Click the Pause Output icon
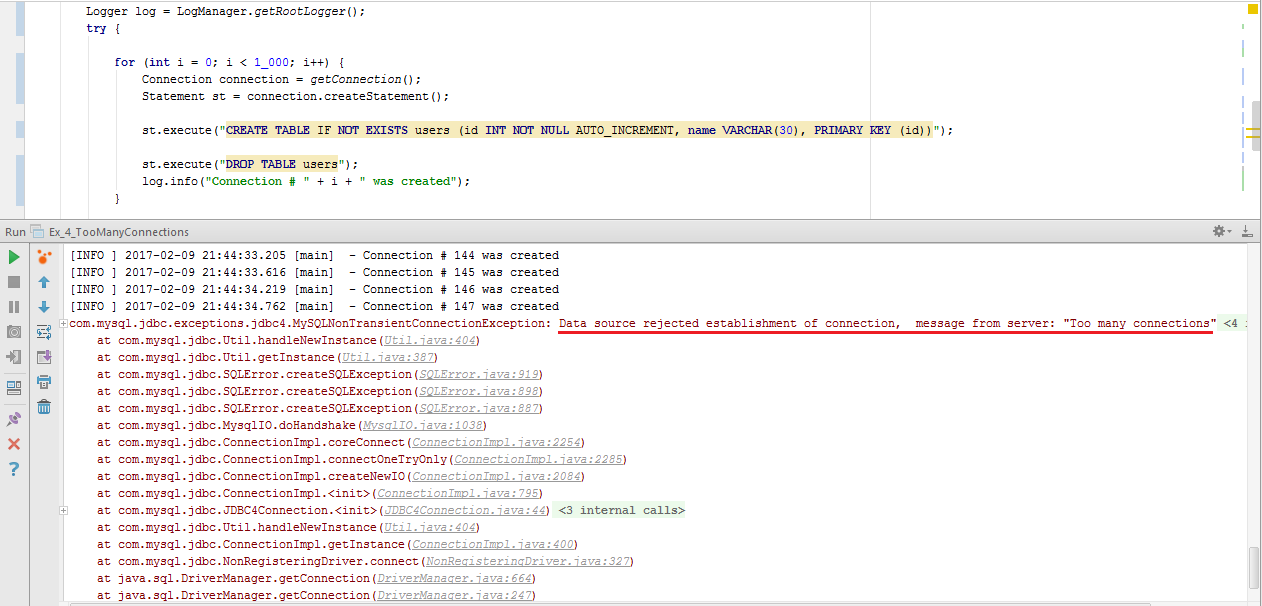The height and width of the screenshot is (606, 1262). click(x=14, y=307)
